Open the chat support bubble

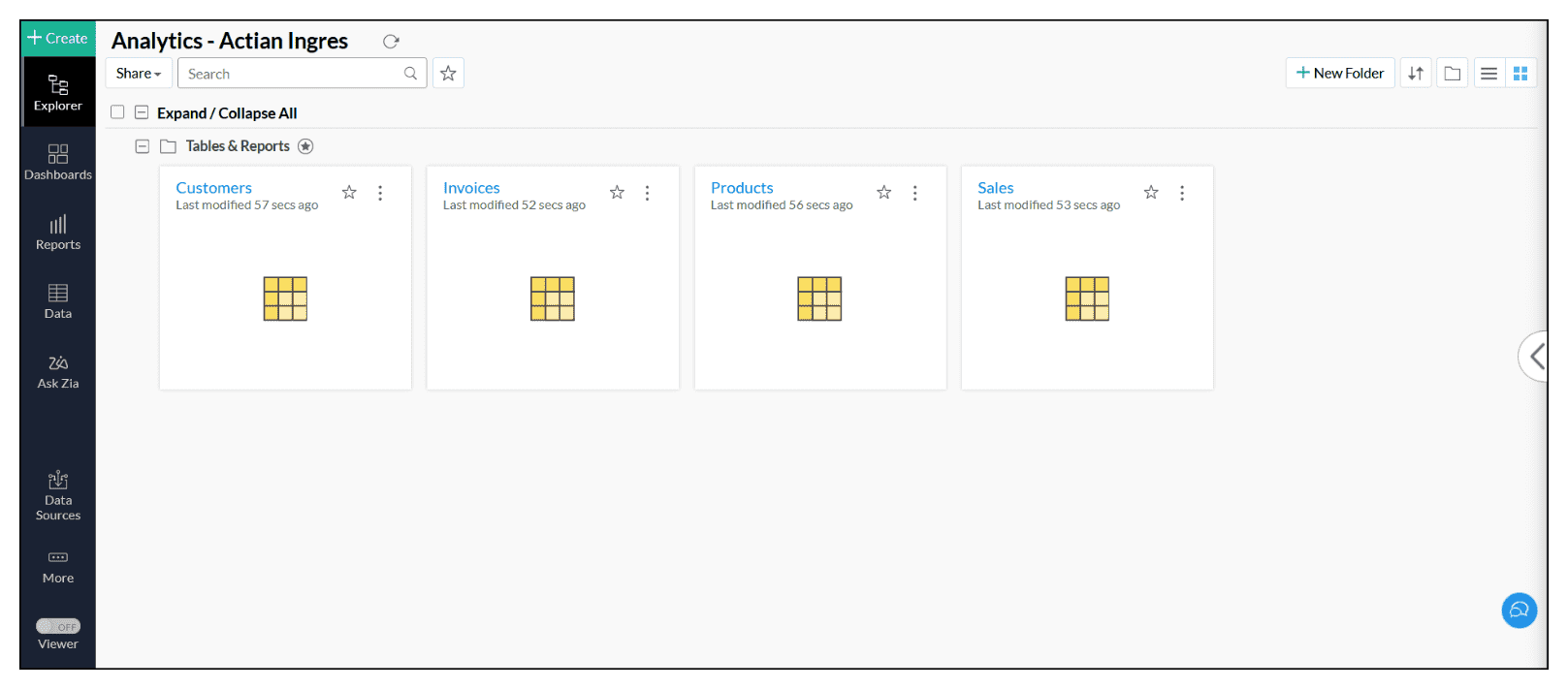pos(1520,611)
